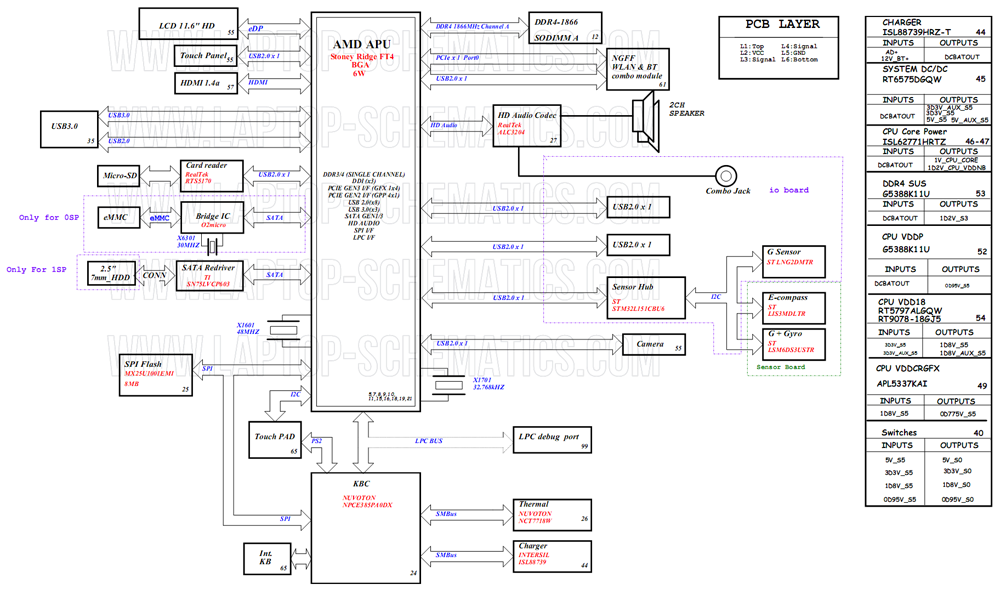This screenshot has width=1000, height=590.
Task: Select the DDR4-1866 SODIMM A block
Action: click(565, 28)
